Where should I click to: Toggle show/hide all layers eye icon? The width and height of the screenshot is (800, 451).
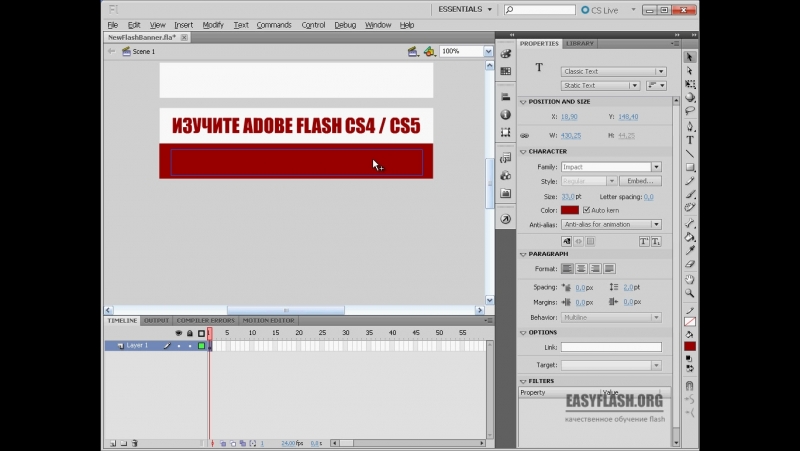[x=179, y=333]
